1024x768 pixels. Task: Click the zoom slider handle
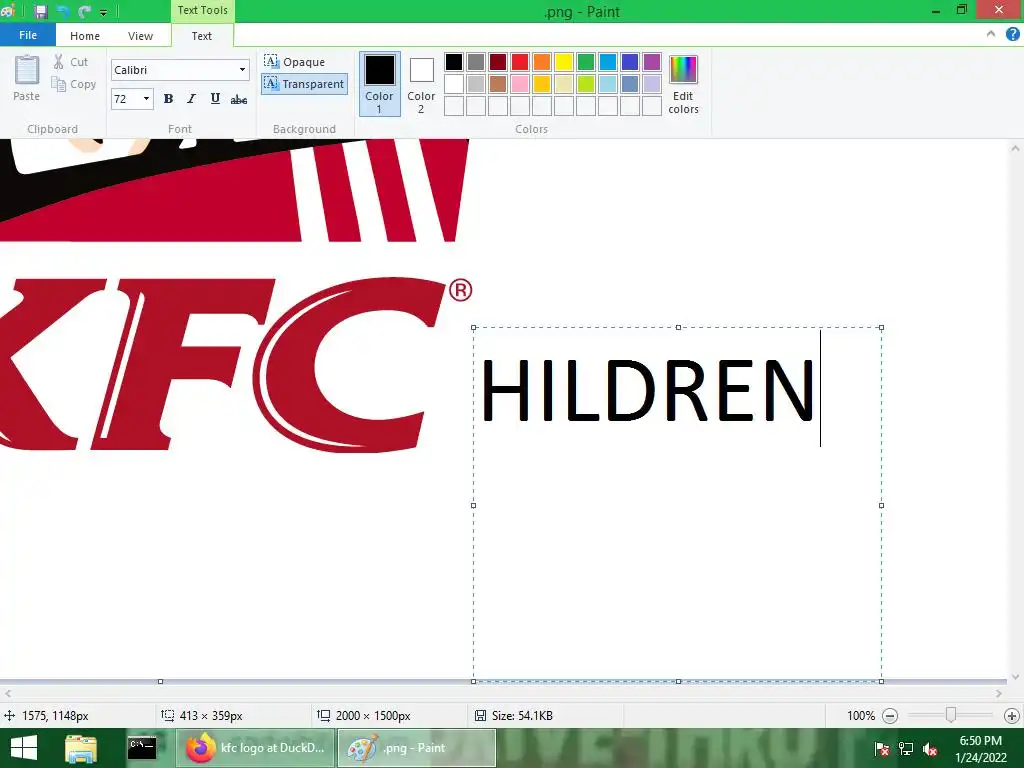pos(951,715)
